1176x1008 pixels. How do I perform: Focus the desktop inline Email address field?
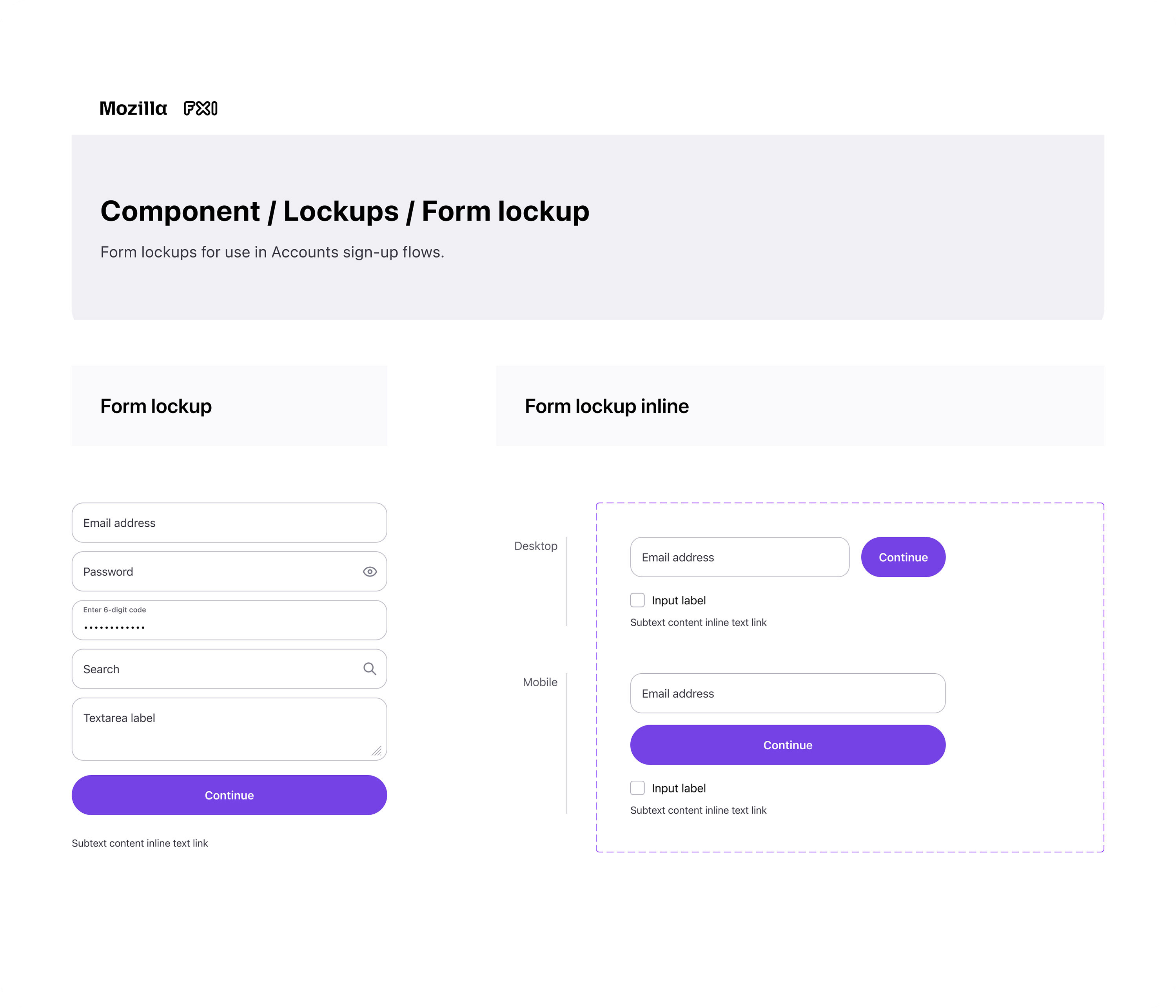click(x=740, y=557)
